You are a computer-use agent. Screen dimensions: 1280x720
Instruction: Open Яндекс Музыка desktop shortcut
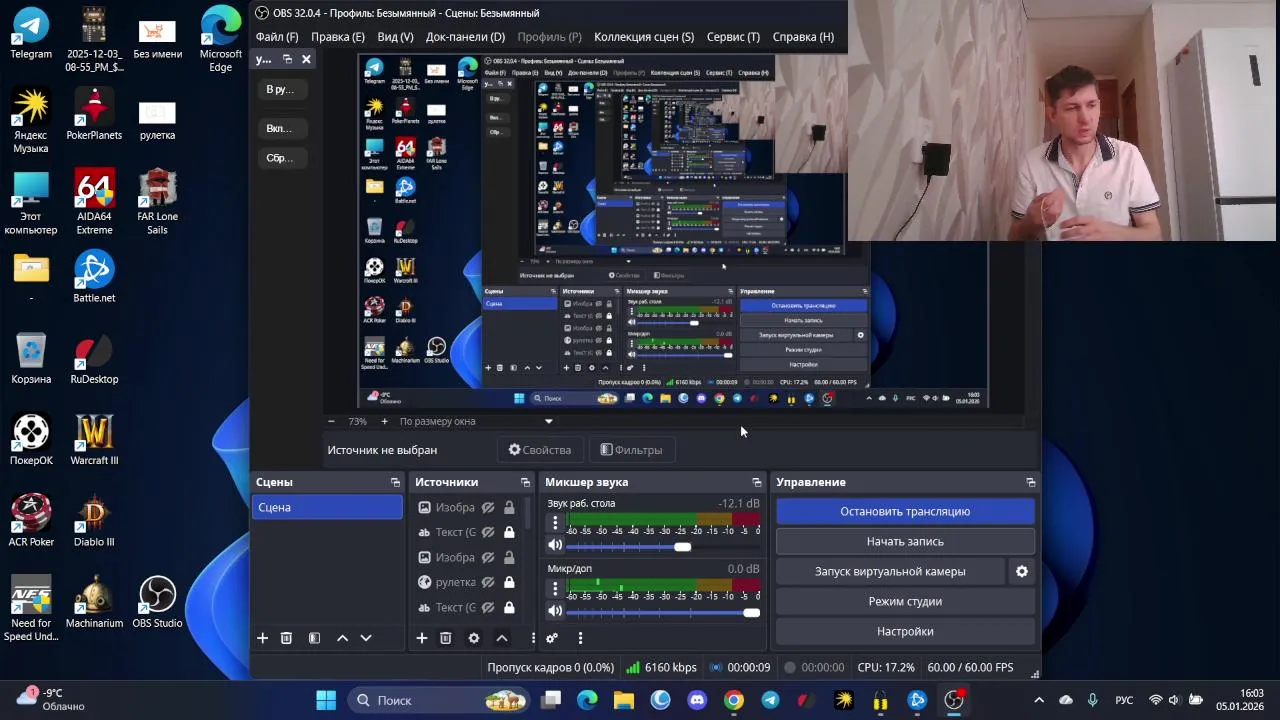31,121
